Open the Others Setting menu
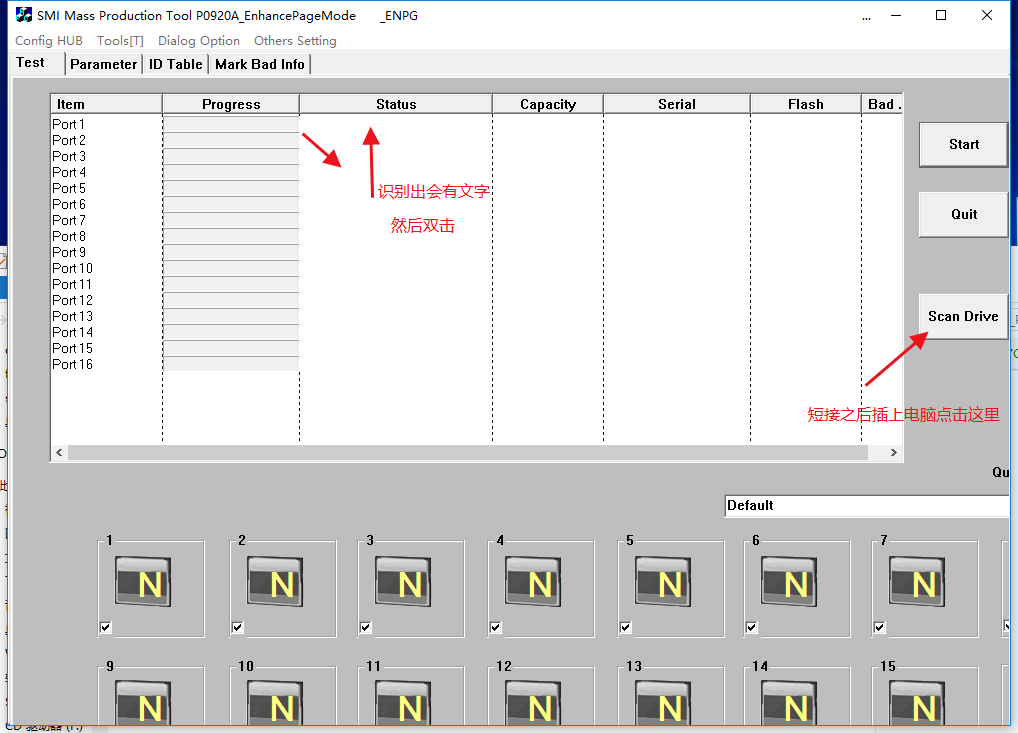 pos(295,41)
